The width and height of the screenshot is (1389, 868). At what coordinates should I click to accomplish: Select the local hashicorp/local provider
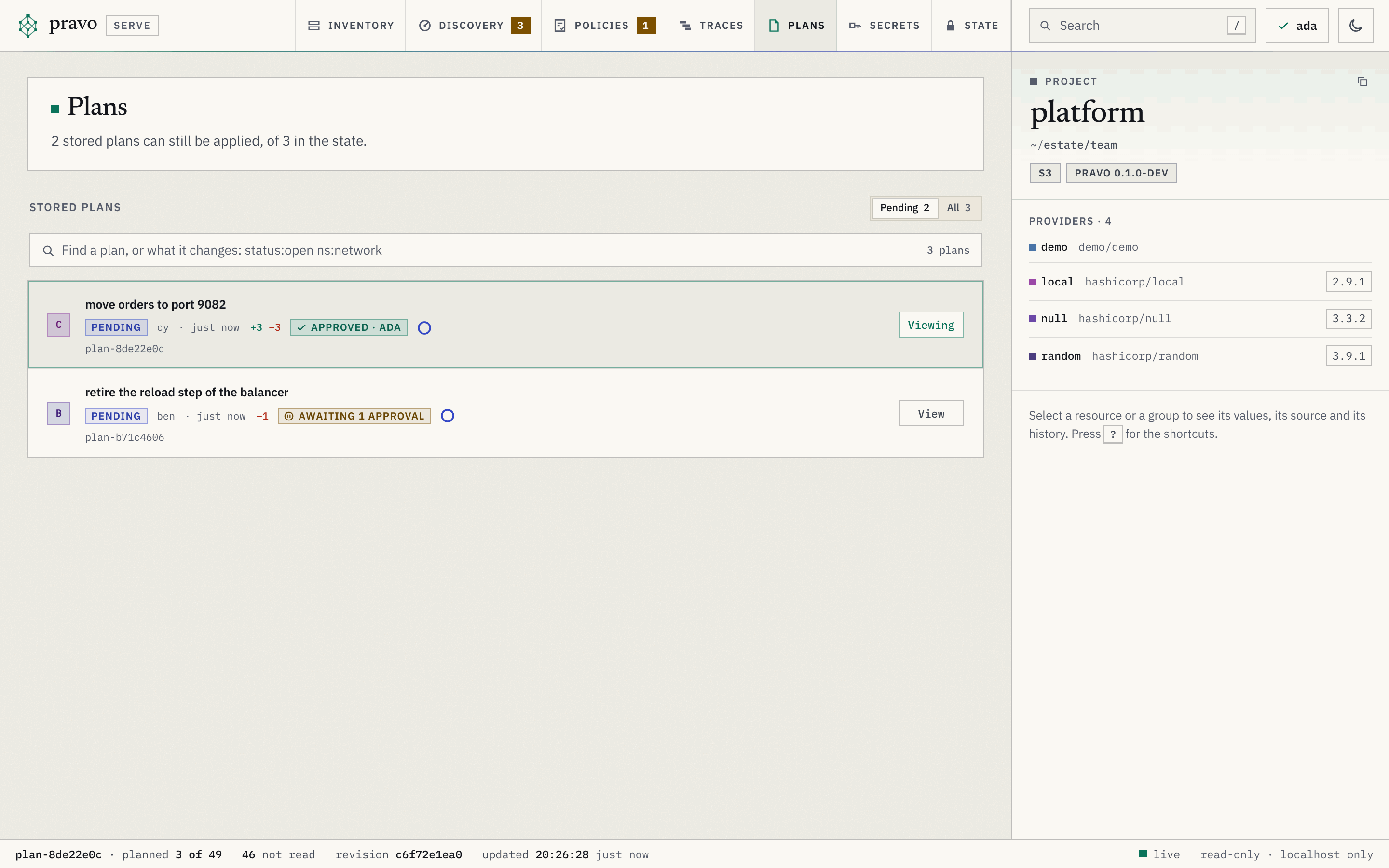click(1199, 281)
